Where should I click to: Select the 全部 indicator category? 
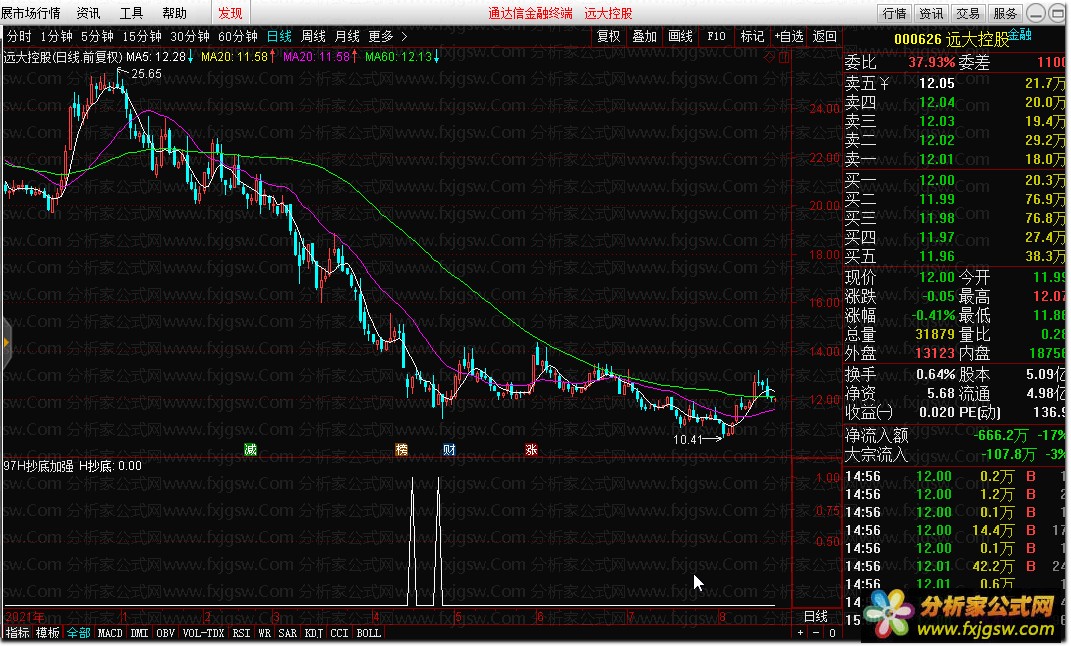tap(78, 633)
